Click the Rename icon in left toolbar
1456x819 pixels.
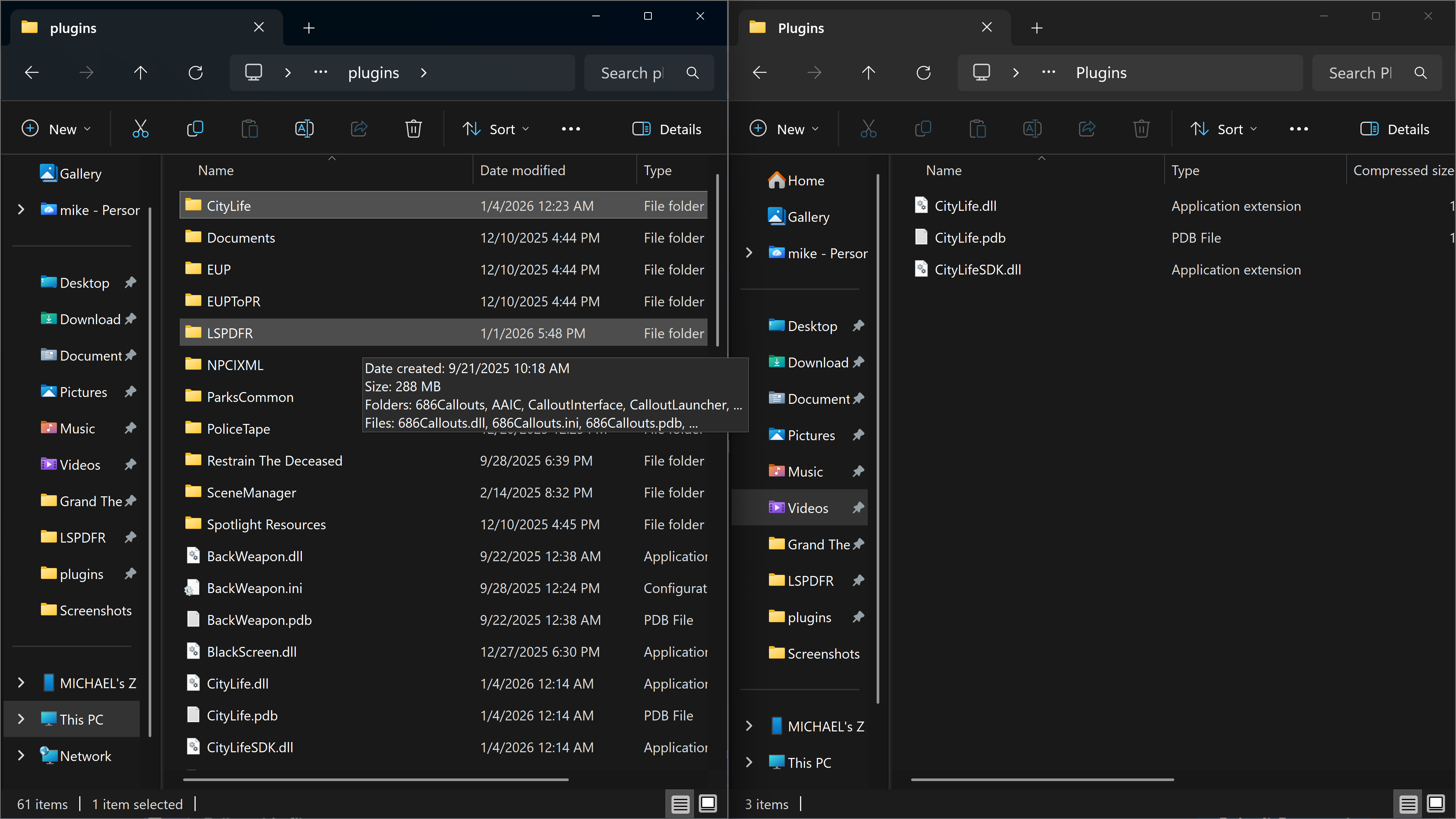click(304, 129)
